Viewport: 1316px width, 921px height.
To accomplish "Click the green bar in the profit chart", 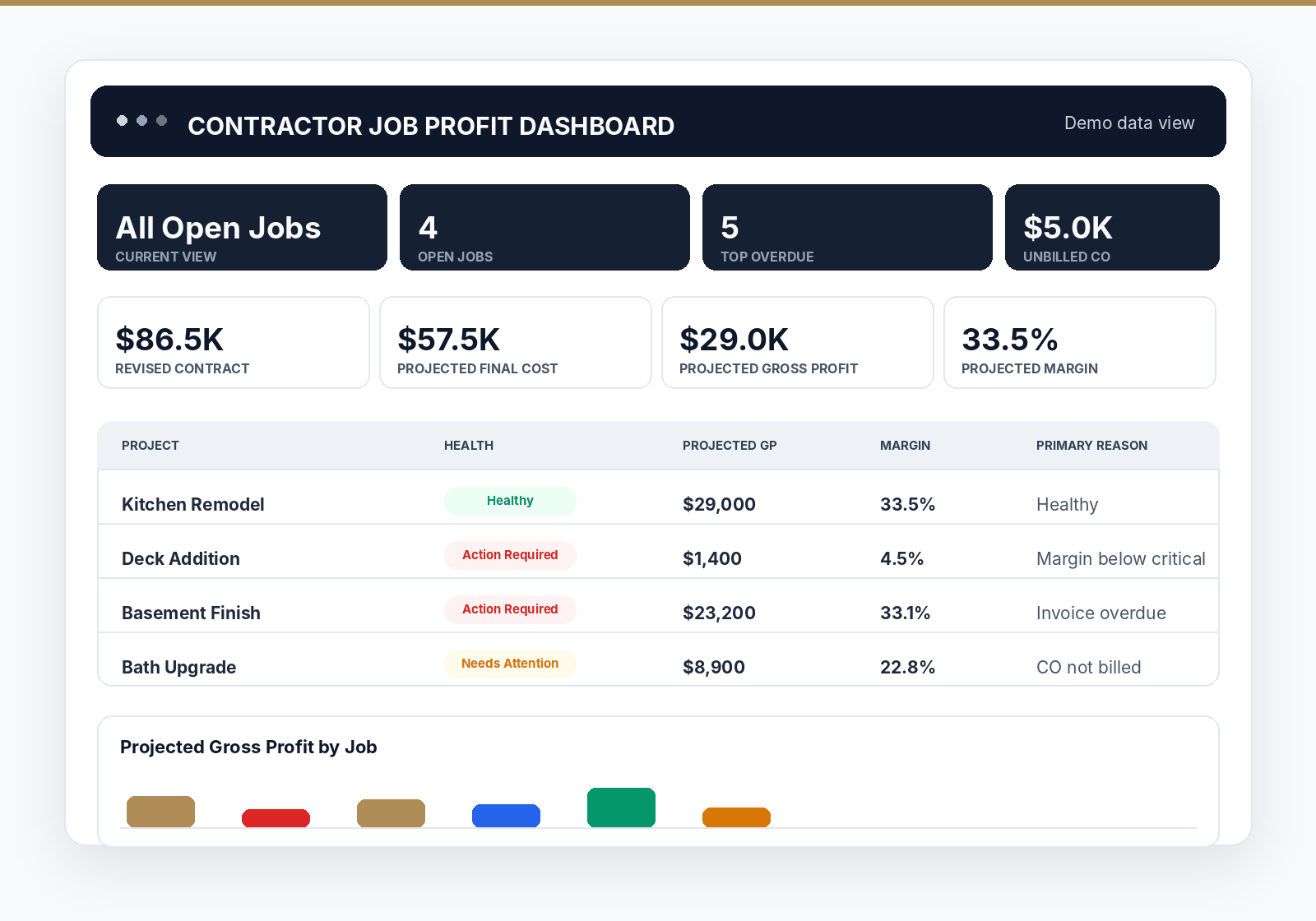I will click(x=621, y=808).
